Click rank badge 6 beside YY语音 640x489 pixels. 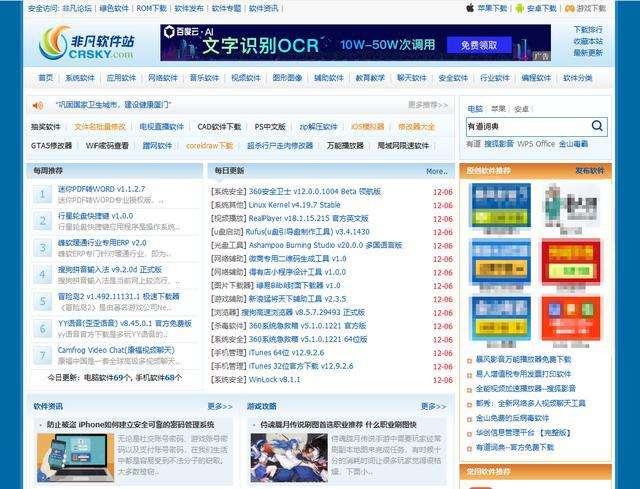42,329
